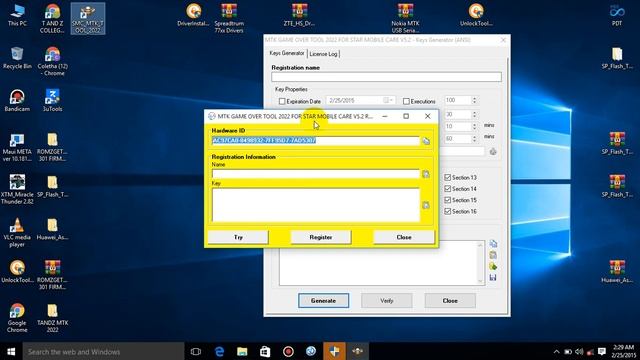Open volume control in system tray
The image size is (640, 360).
pyautogui.click(x=579, y=351)
